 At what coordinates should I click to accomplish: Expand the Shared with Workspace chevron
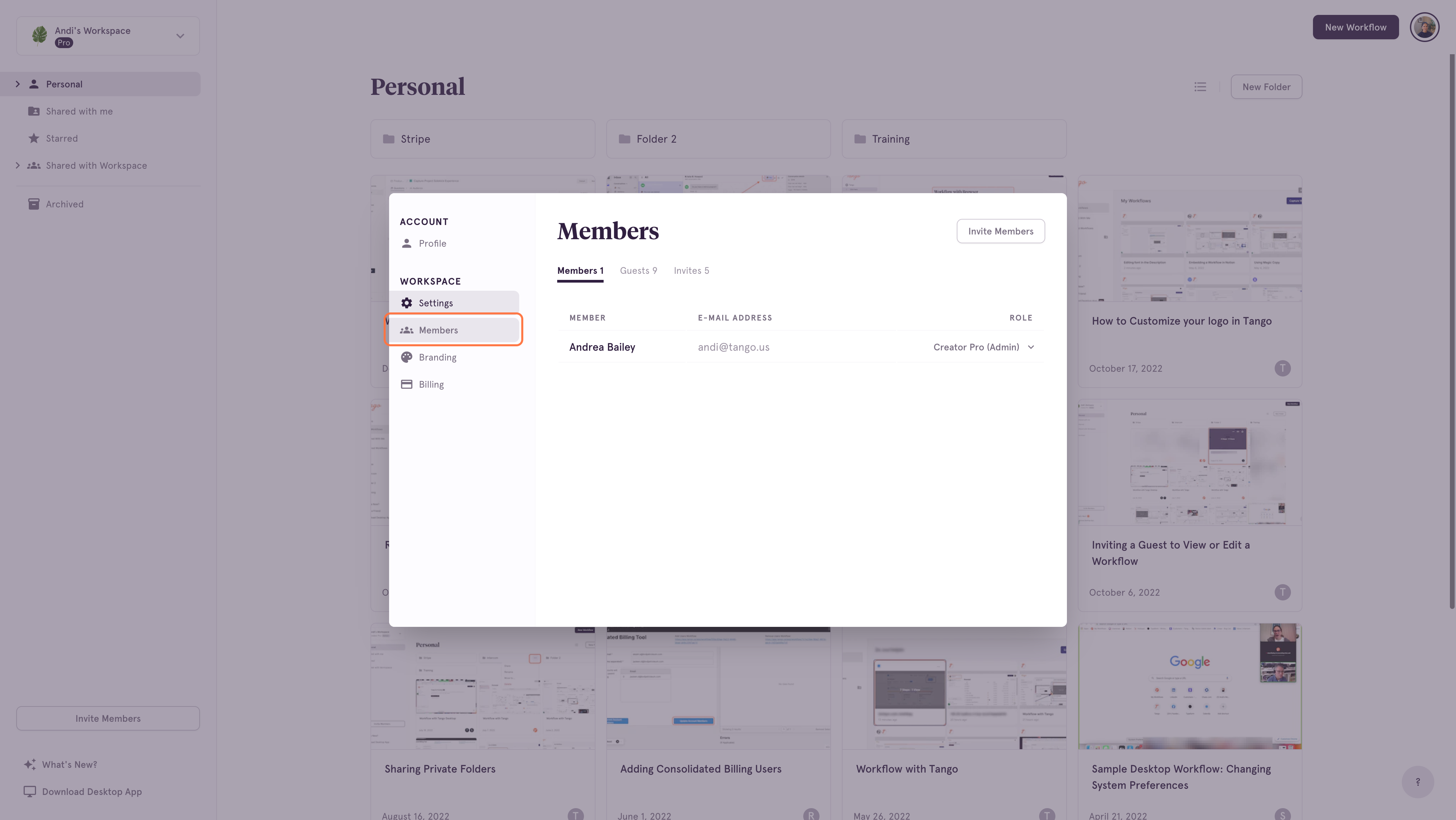pyautogui.click(x=18, y=166)
